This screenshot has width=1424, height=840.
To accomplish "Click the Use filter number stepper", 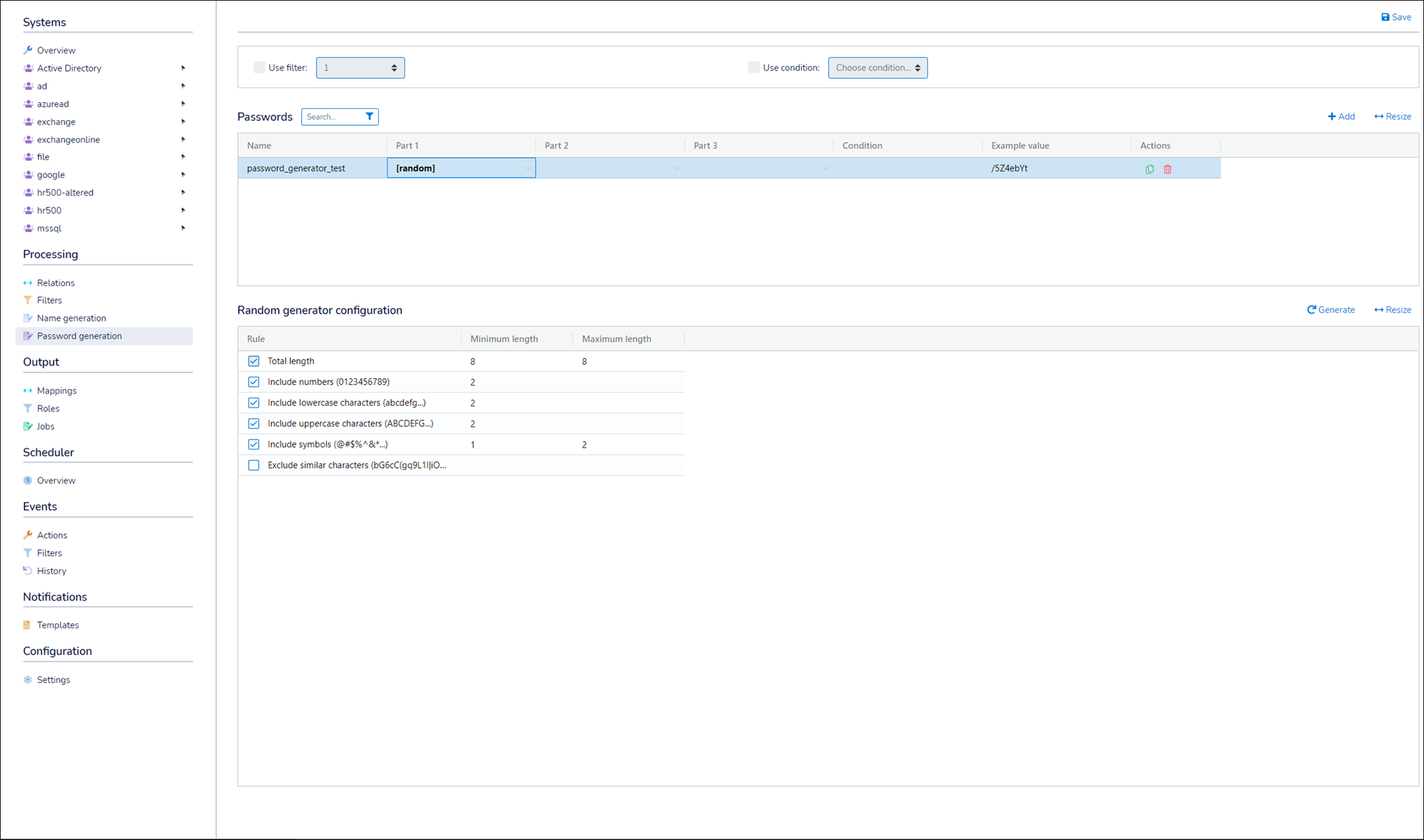I will pos(394,67).
